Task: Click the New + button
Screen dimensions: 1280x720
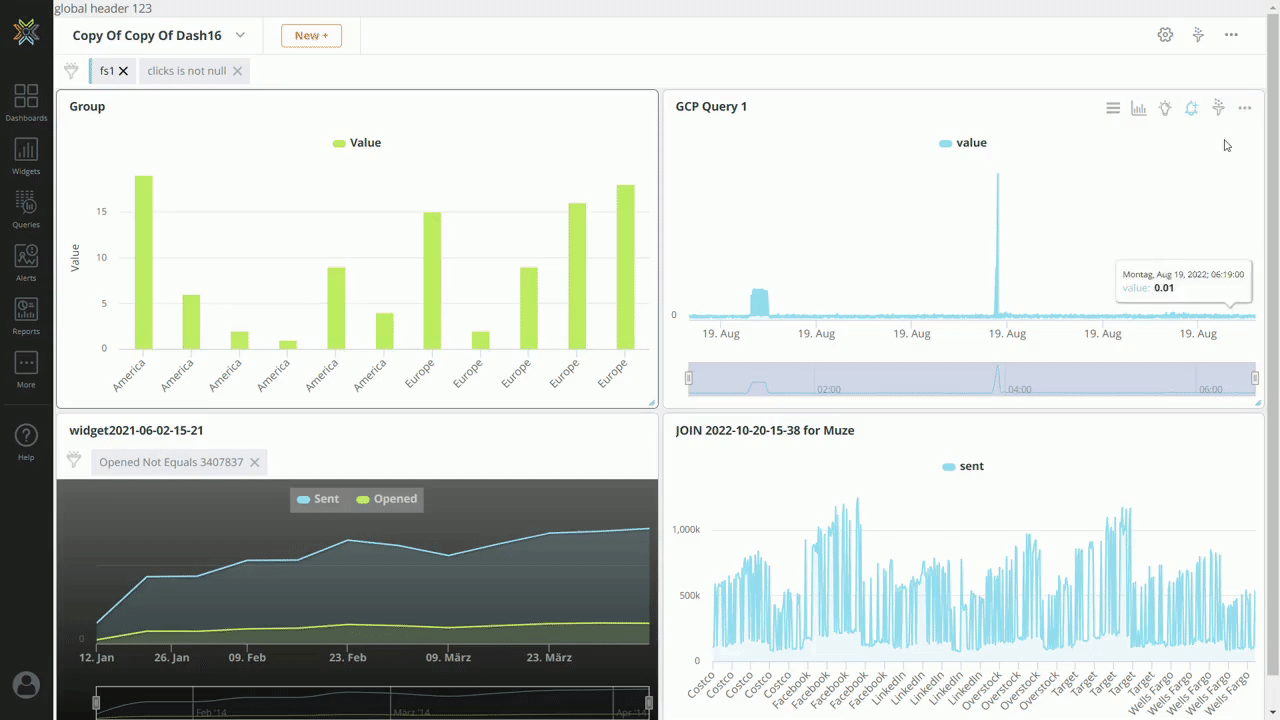Action: coord(311,35)
